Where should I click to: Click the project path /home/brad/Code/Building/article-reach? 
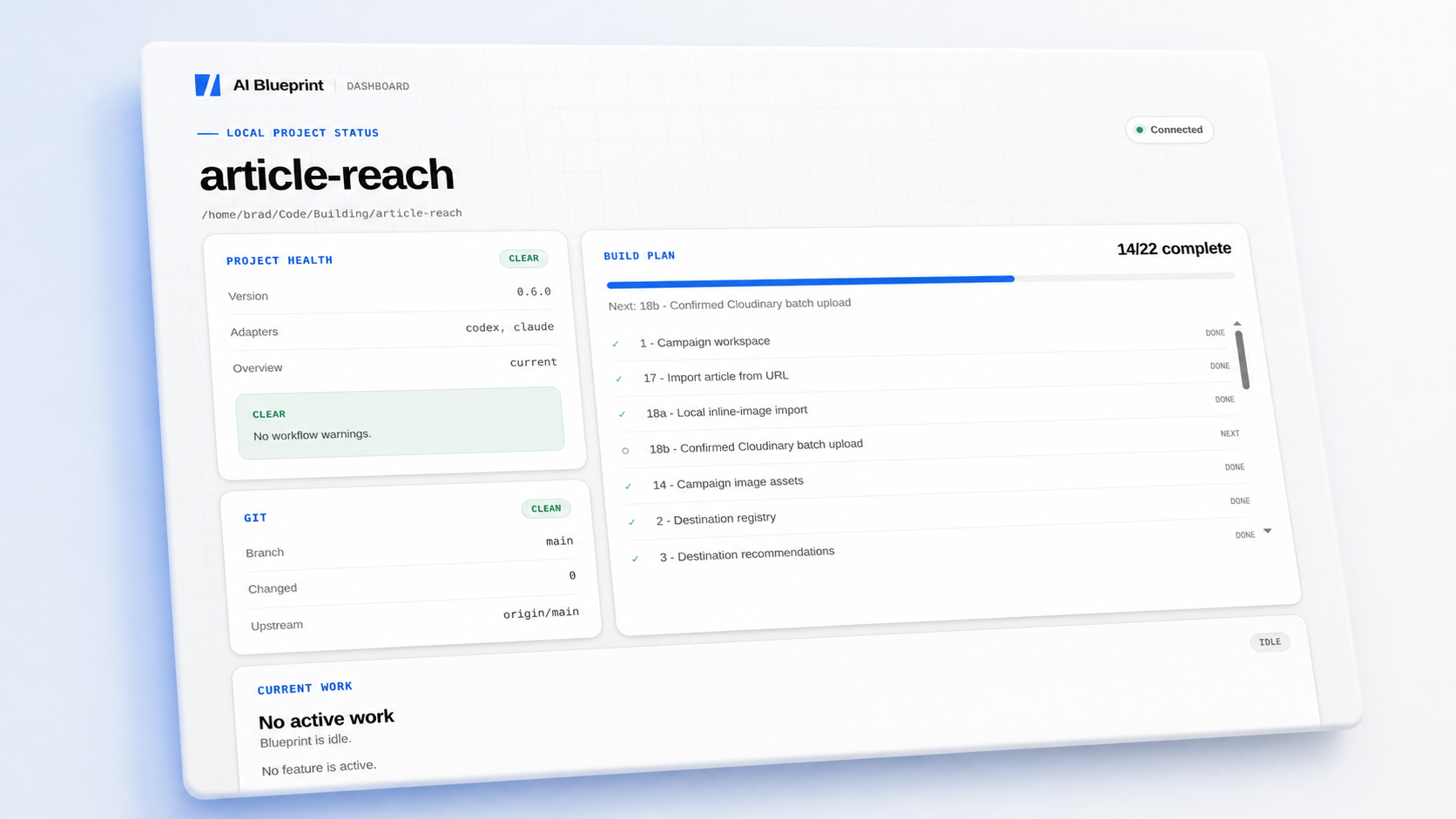[332, 213]
